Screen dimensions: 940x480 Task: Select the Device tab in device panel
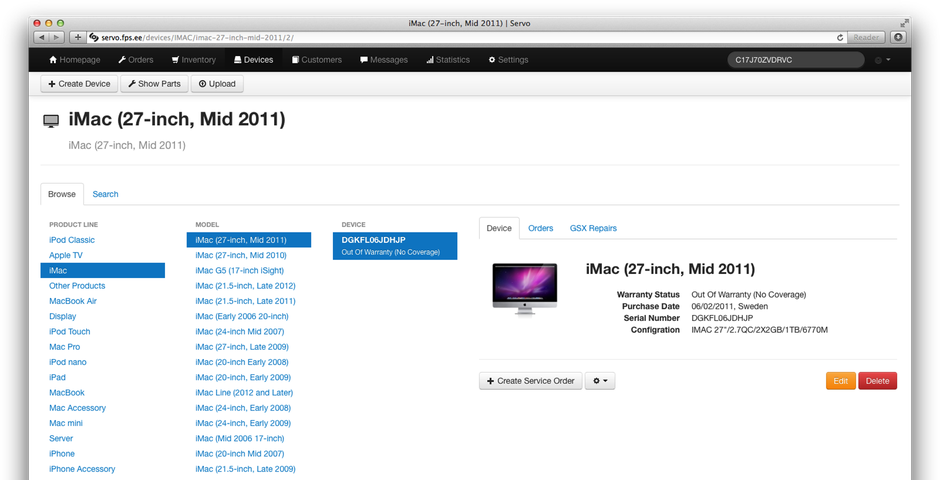[499, 228]
